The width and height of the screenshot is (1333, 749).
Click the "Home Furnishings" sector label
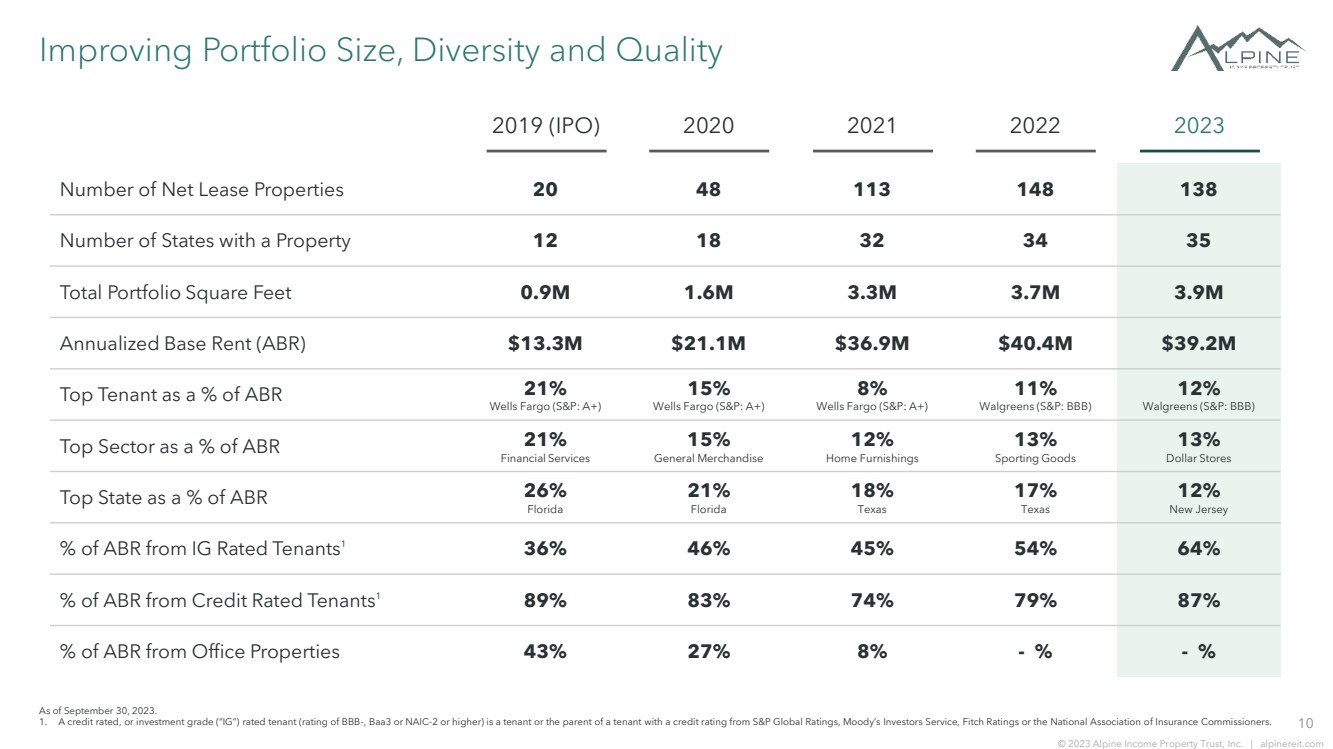coord(872,458)
